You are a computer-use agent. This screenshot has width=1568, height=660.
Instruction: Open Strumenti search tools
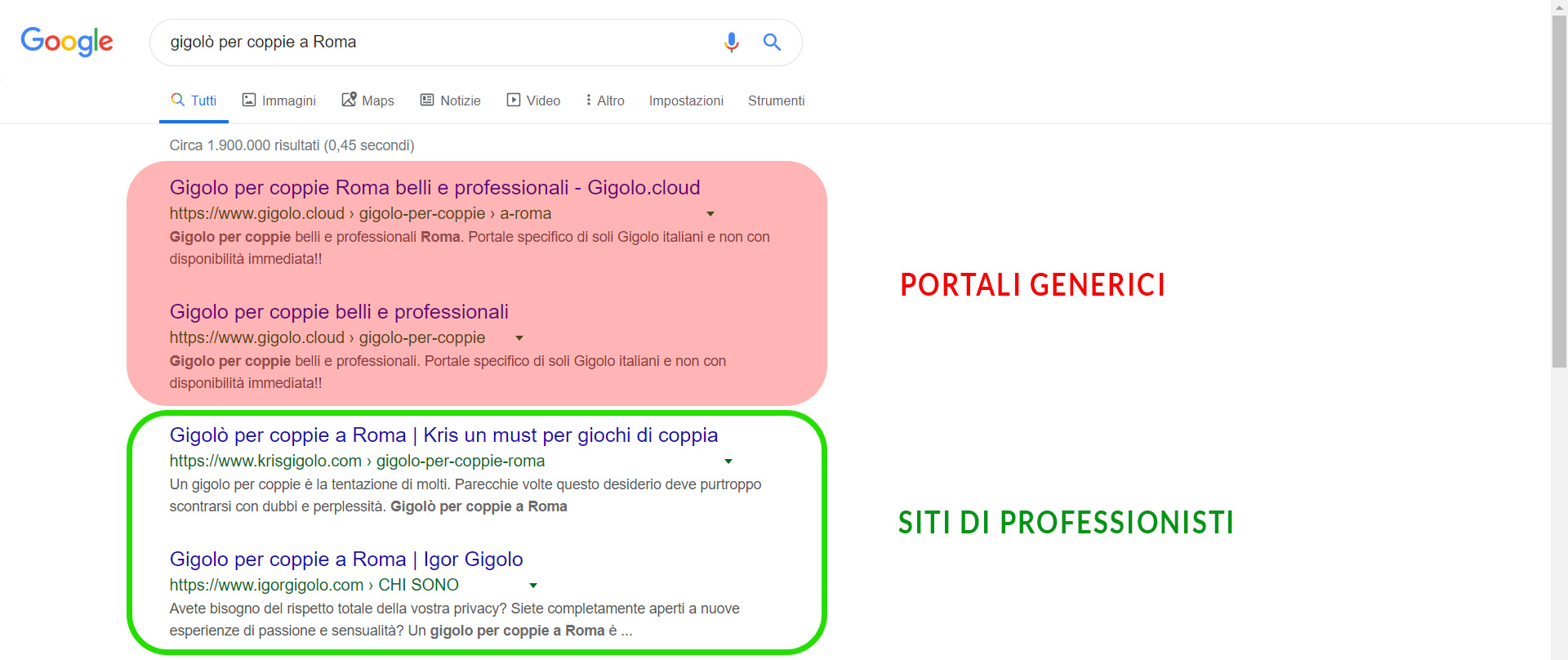tap(776, 100)
